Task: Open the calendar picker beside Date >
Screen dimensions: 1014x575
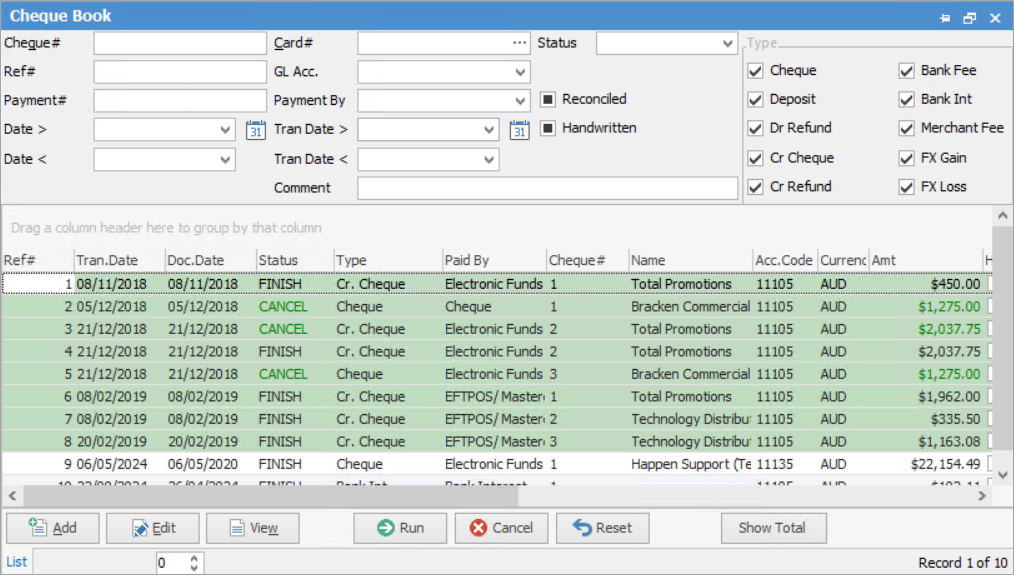Action: tap(255, 130)
